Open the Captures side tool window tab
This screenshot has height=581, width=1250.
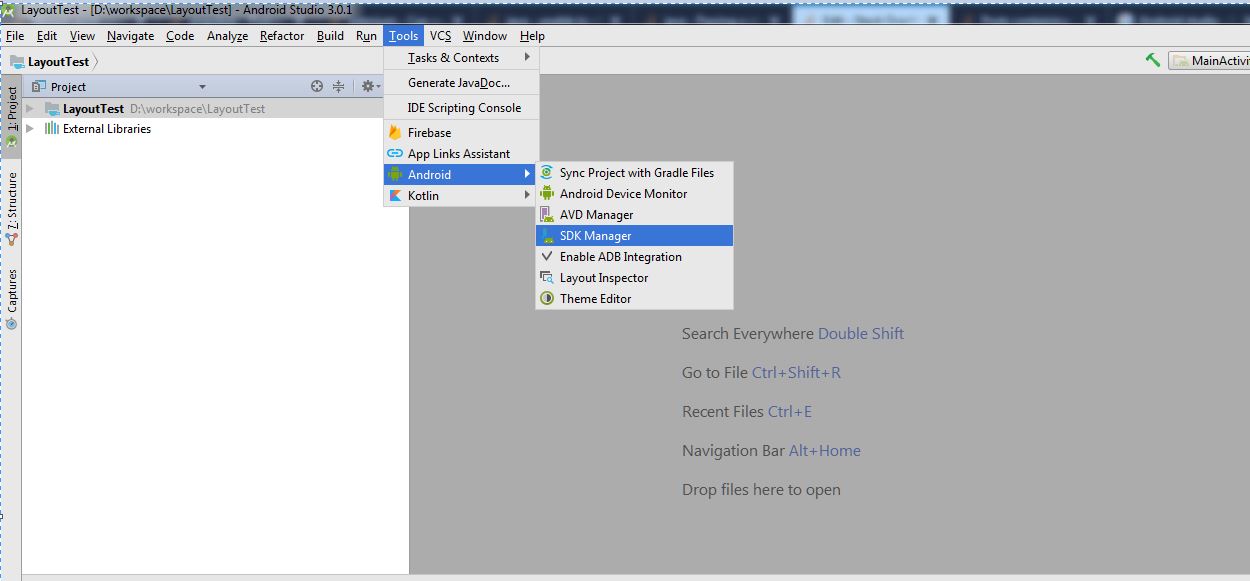tap(12, 298)
